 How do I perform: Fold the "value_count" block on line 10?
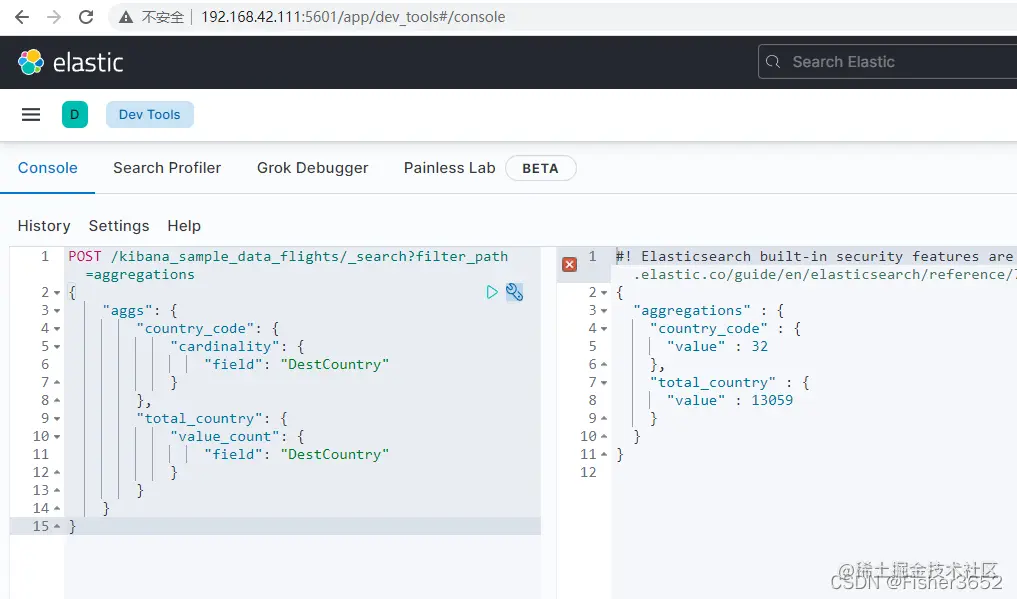click(57, 437)
